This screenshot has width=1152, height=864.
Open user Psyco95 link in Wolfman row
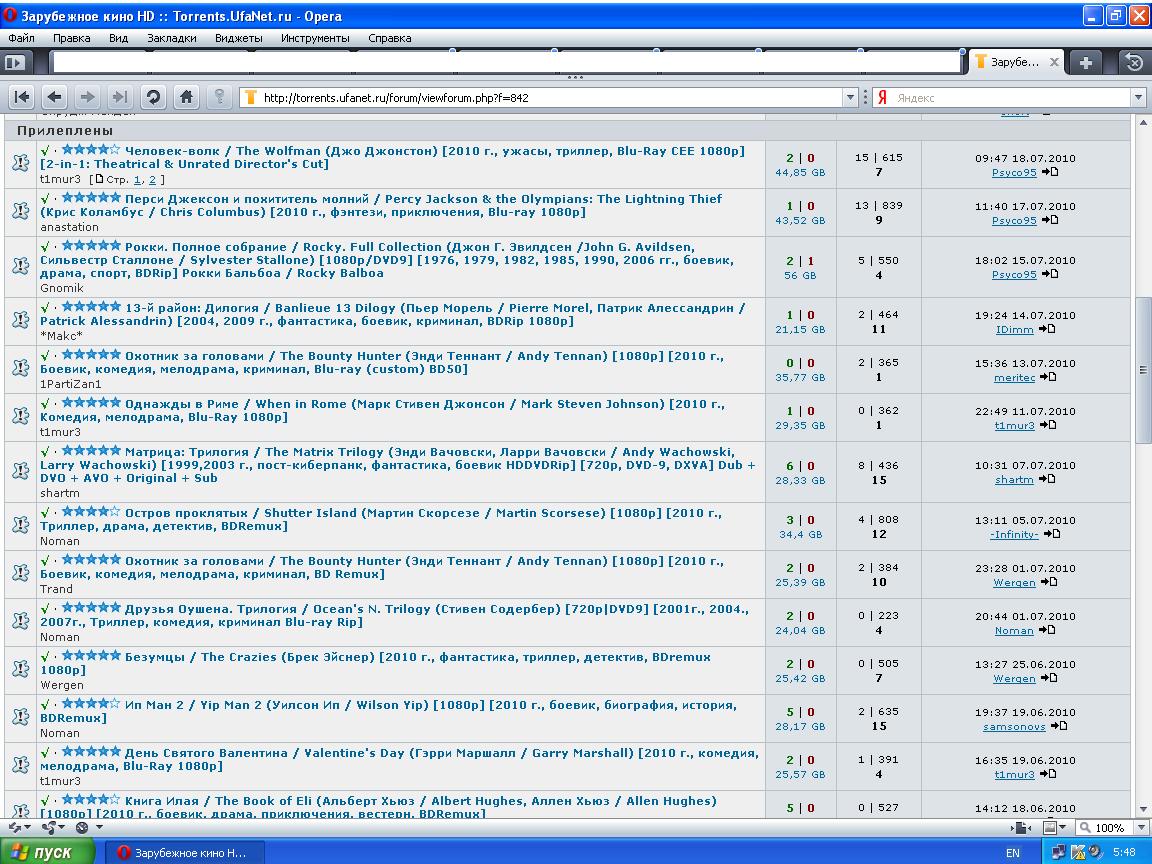pyautogui.click(x=1014, y=173)
